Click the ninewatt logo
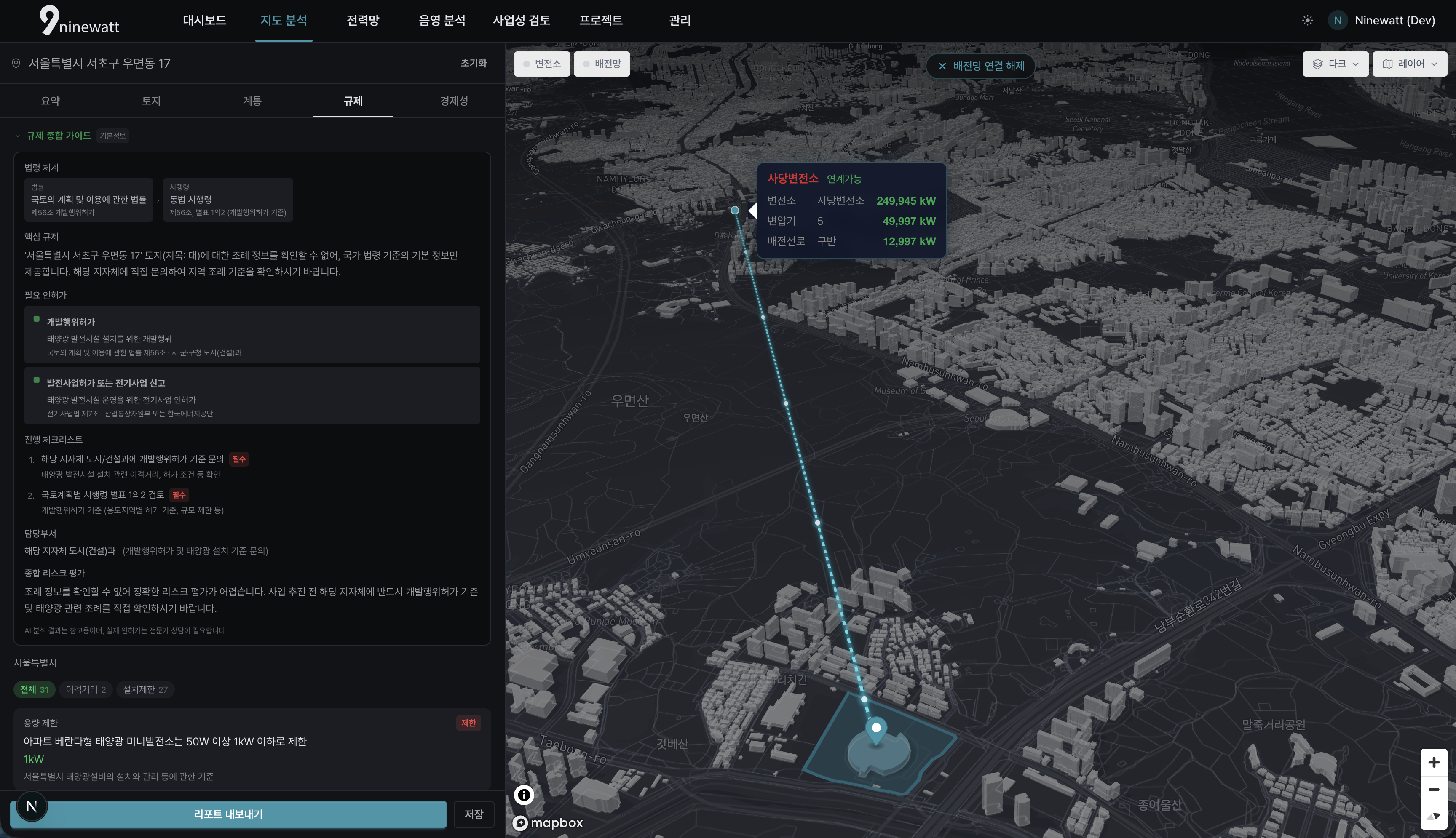The image size is (1456, 838). click(80, 21)
